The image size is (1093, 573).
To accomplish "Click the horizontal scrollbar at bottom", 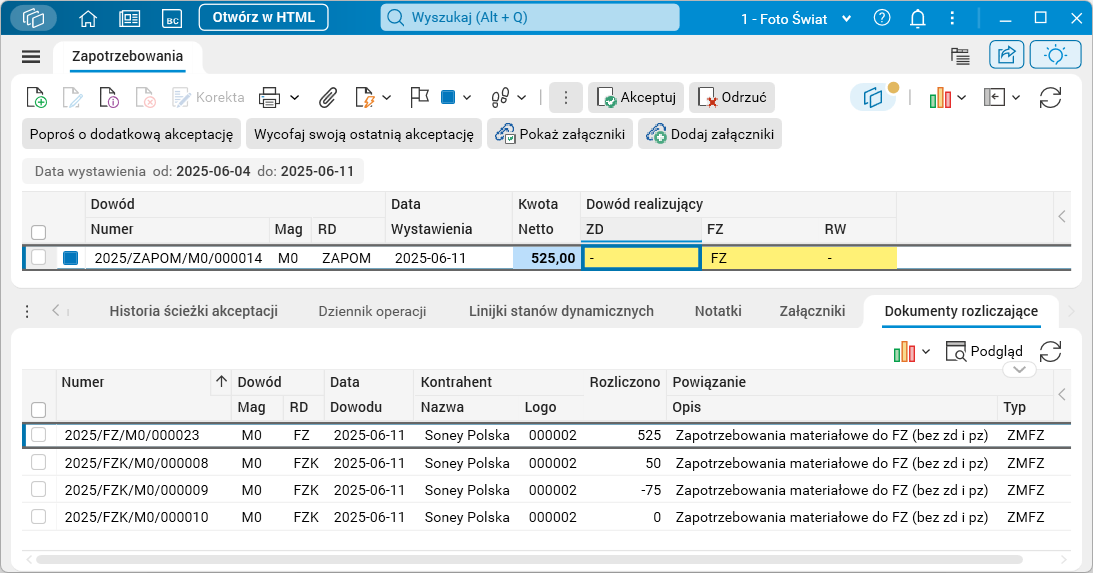I will pyautogui.click(x=529, y=559).
